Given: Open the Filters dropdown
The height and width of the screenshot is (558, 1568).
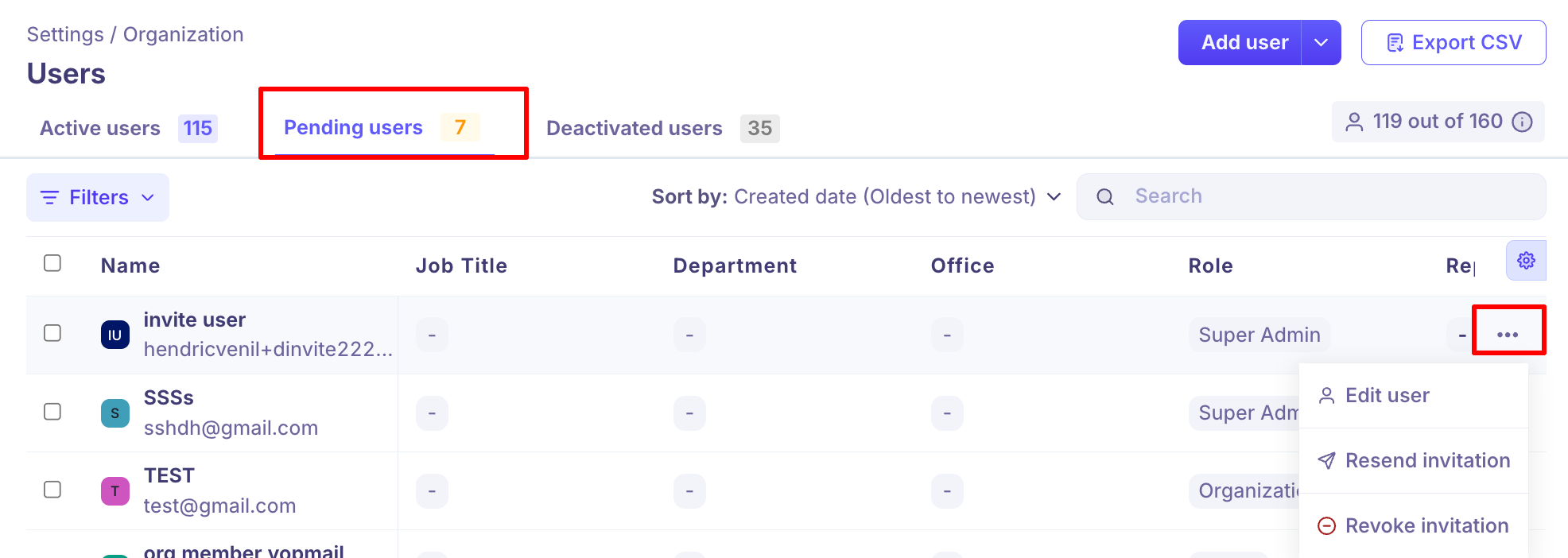Looking at the screenshot, I should [98, 197].
